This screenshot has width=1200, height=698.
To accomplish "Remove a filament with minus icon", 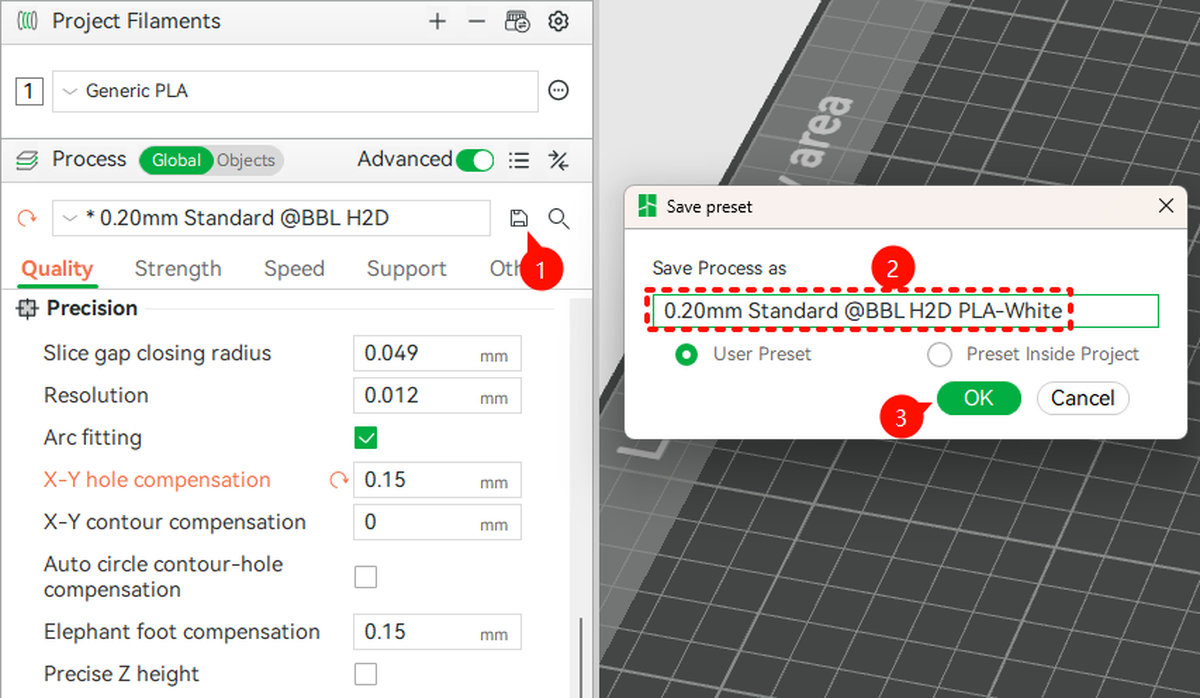I will click(x=477, y=21).
